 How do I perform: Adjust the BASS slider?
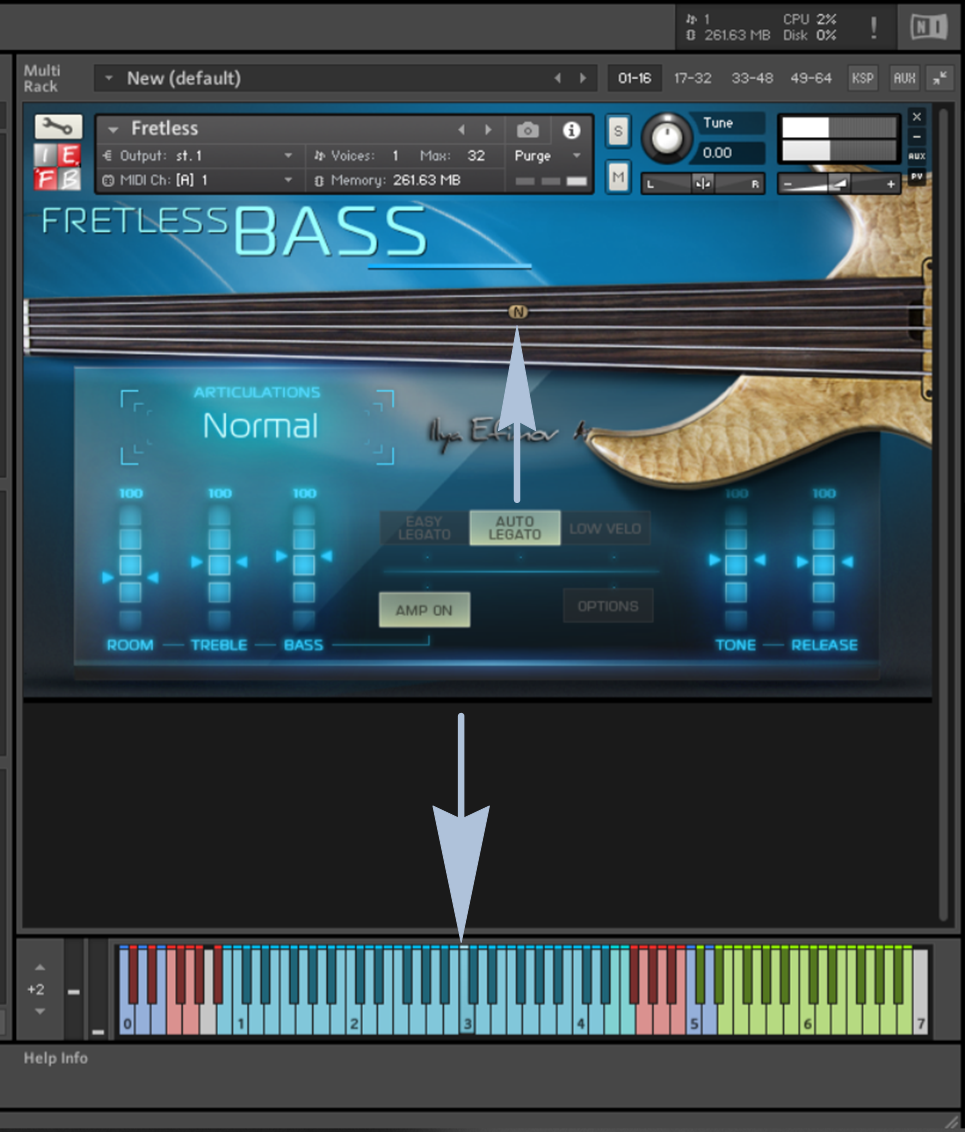[x=304, y=569]
